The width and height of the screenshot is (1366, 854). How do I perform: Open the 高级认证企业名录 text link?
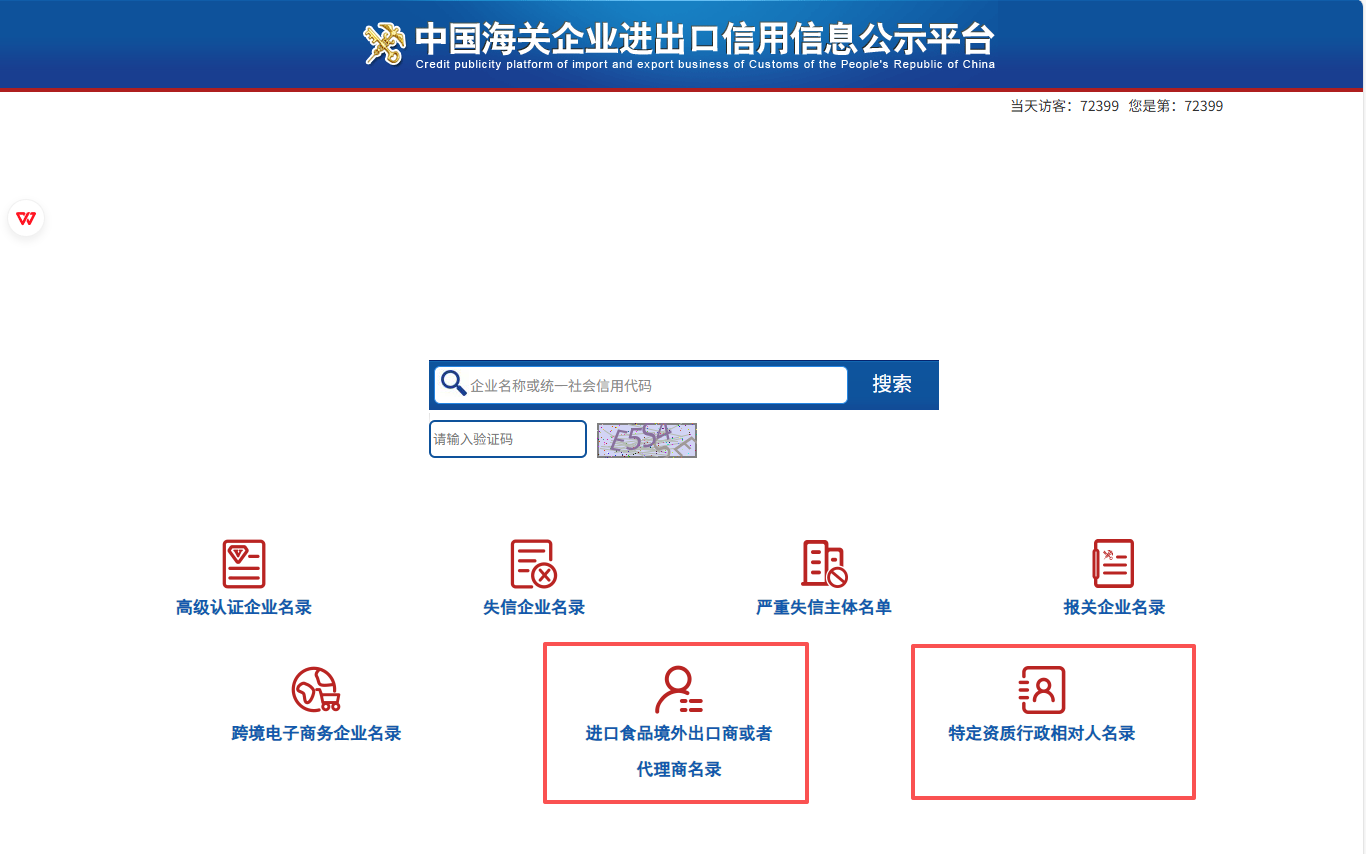244,607
